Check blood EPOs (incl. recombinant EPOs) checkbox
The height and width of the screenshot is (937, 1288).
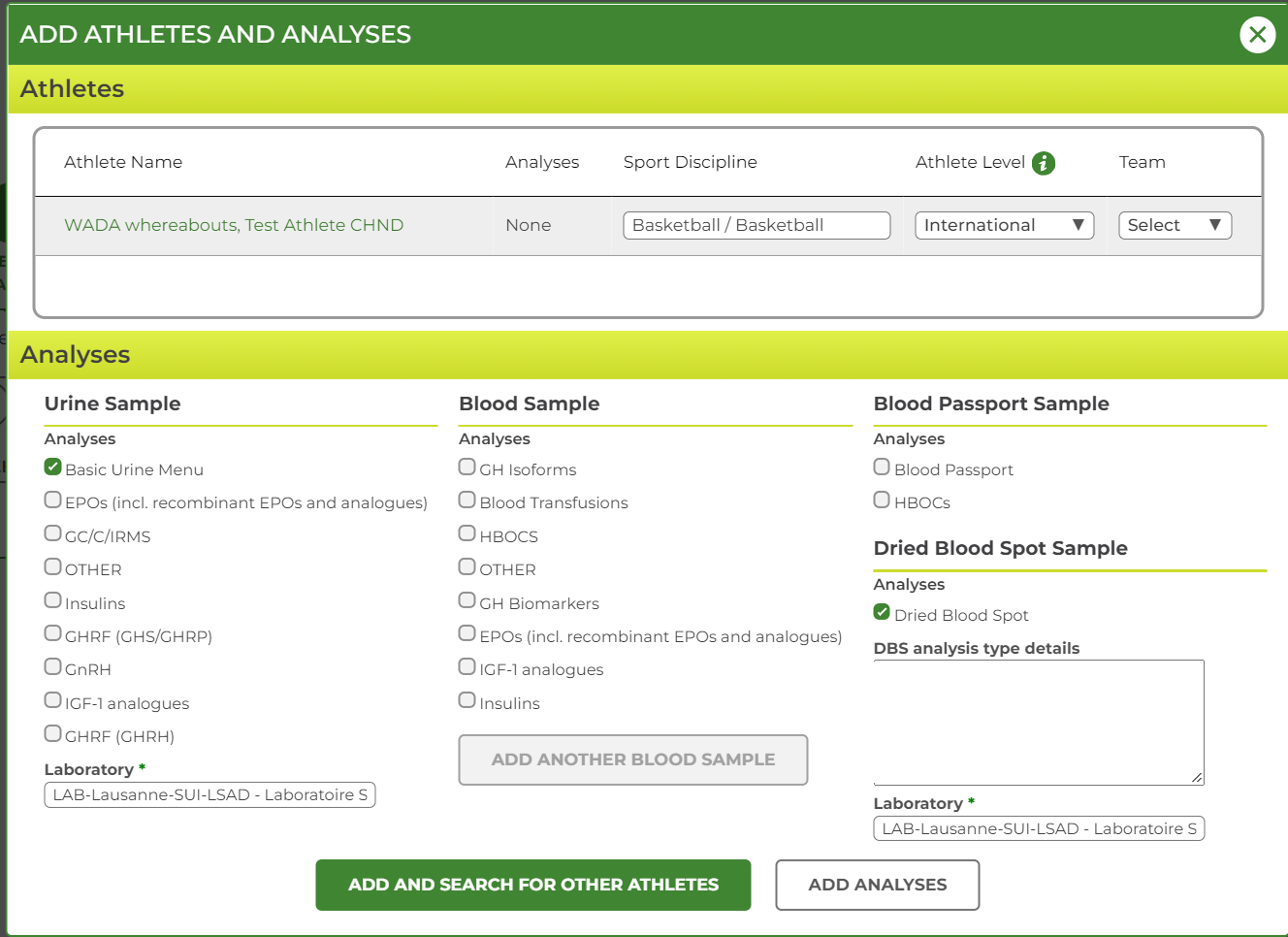point(467,633)
